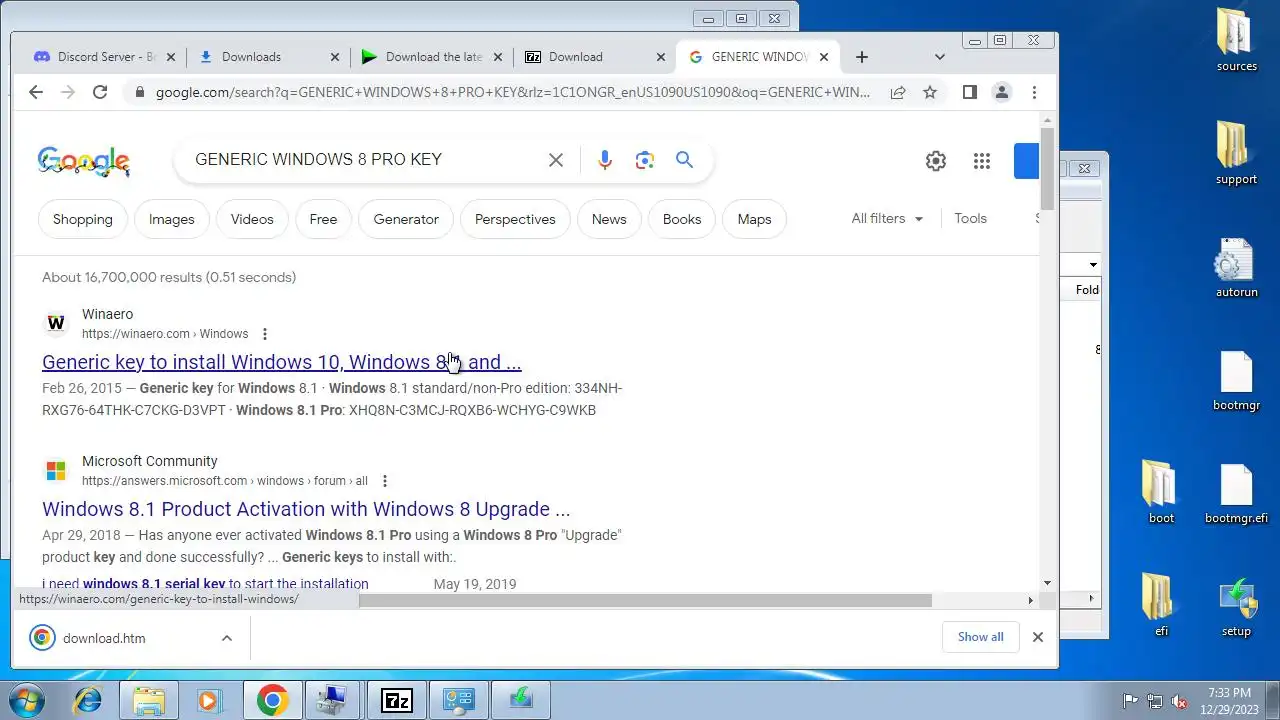1280x720 pixels.
Task: Close the Discord Server tab
Action: (x=171, y=57)
